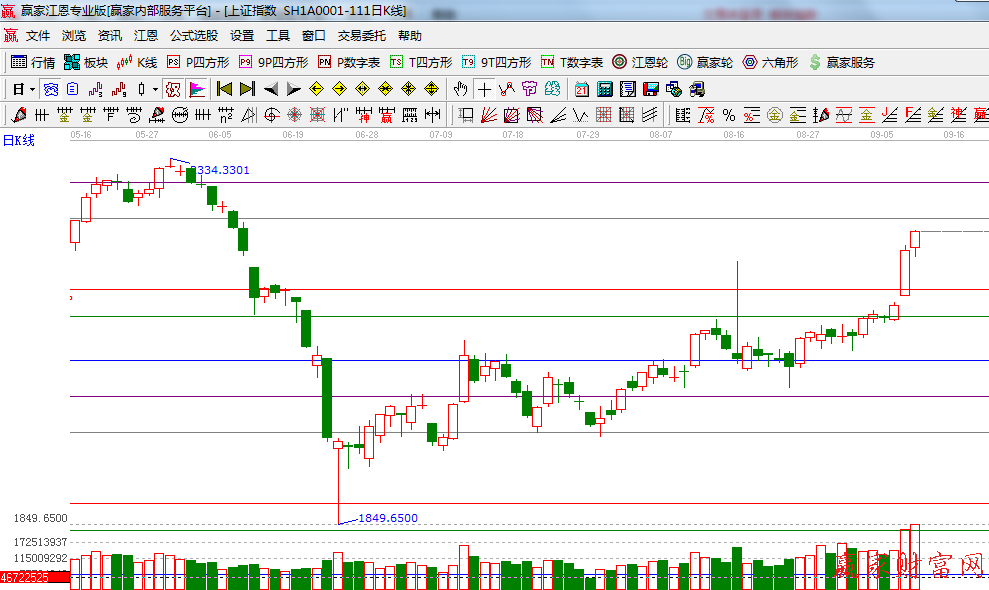
Task: Open the P四方形 toolbar button
Action: (x=198, y=62)
